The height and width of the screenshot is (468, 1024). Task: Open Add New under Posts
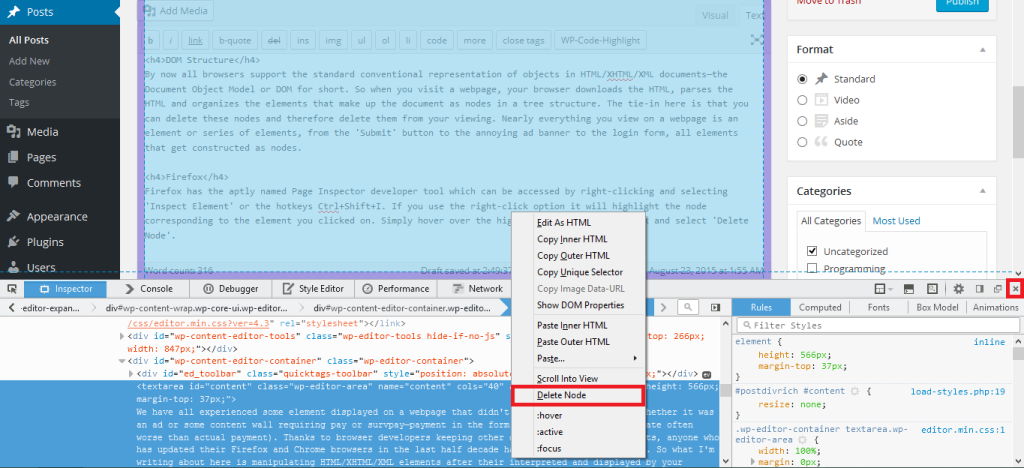point(29,61)
